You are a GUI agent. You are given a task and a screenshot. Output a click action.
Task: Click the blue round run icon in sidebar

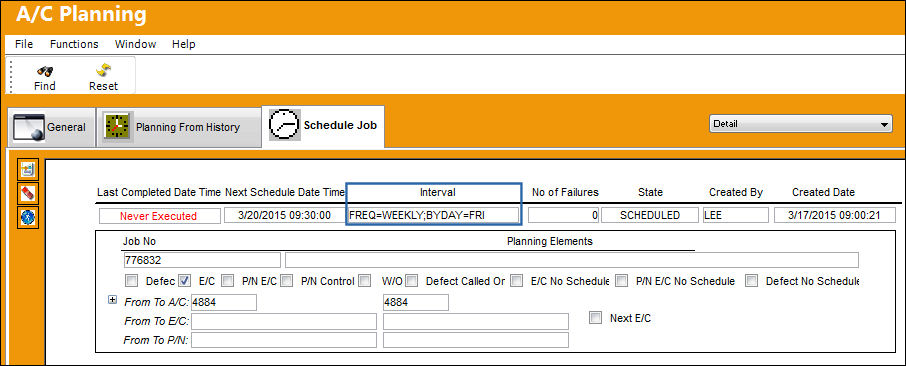click(28, 217)
